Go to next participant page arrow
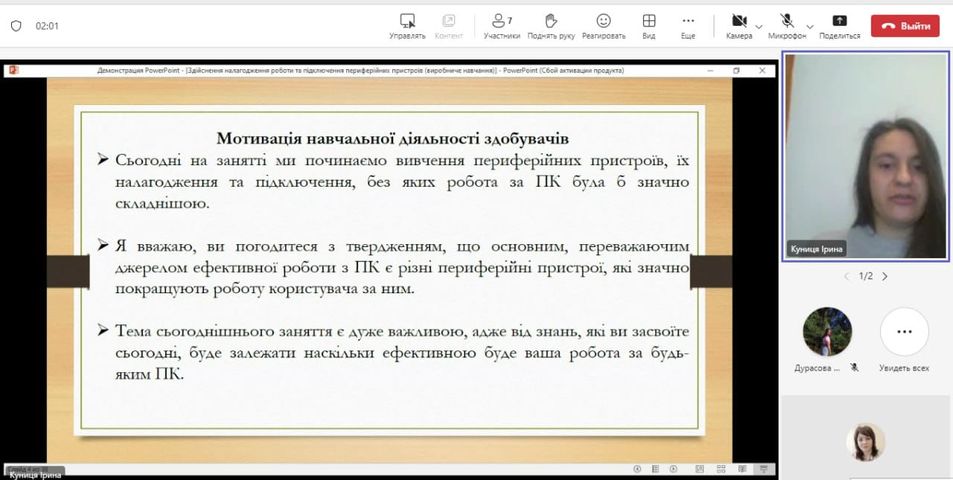Viewport: 953px width, 480px height. pos(885,276)
